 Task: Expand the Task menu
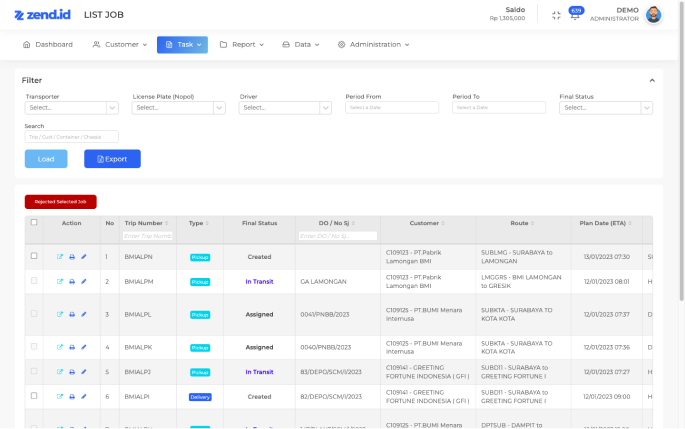(183, 45)
